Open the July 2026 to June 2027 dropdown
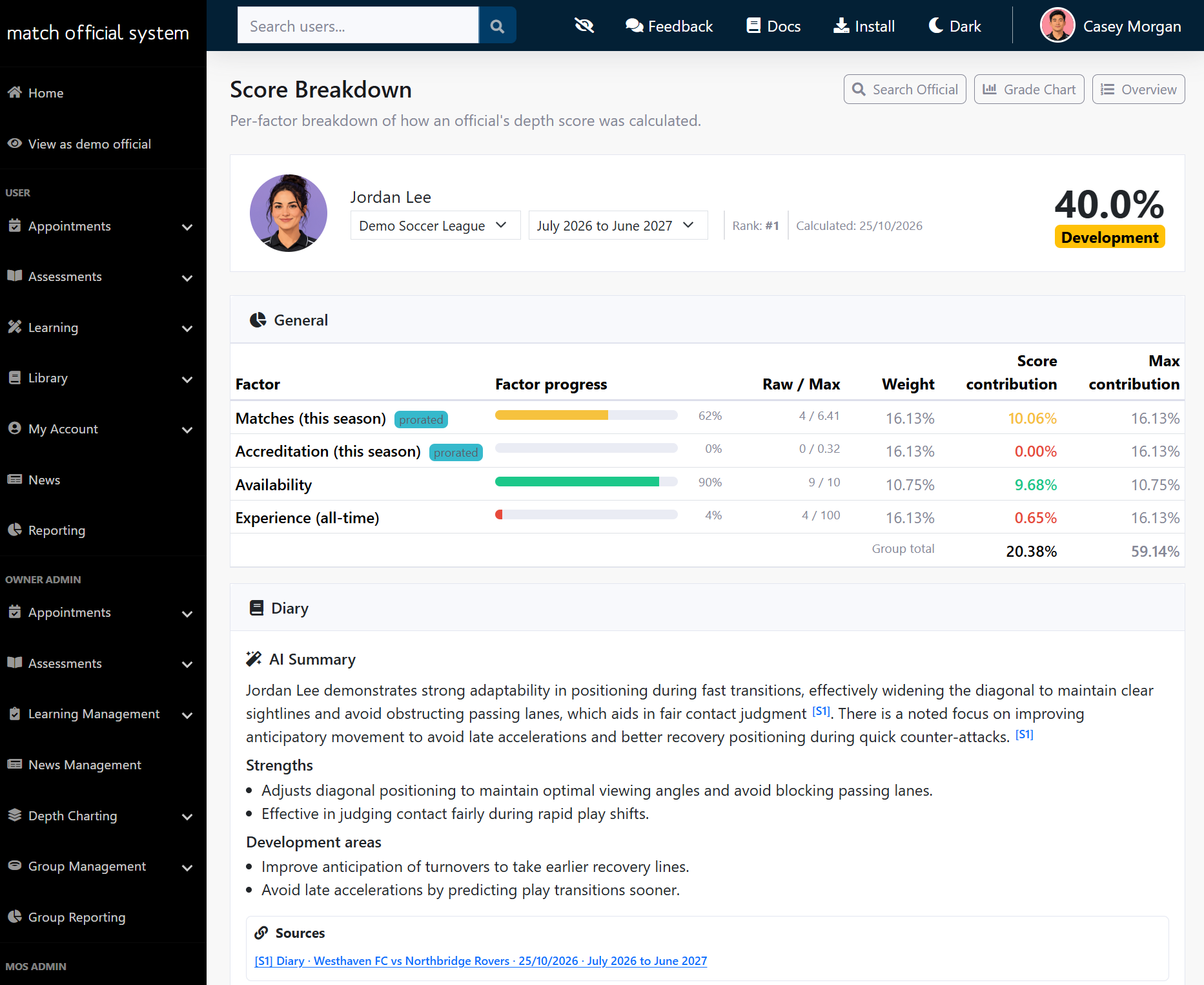The width and height of the screenshot is (1204, 985). click(618, 225)
